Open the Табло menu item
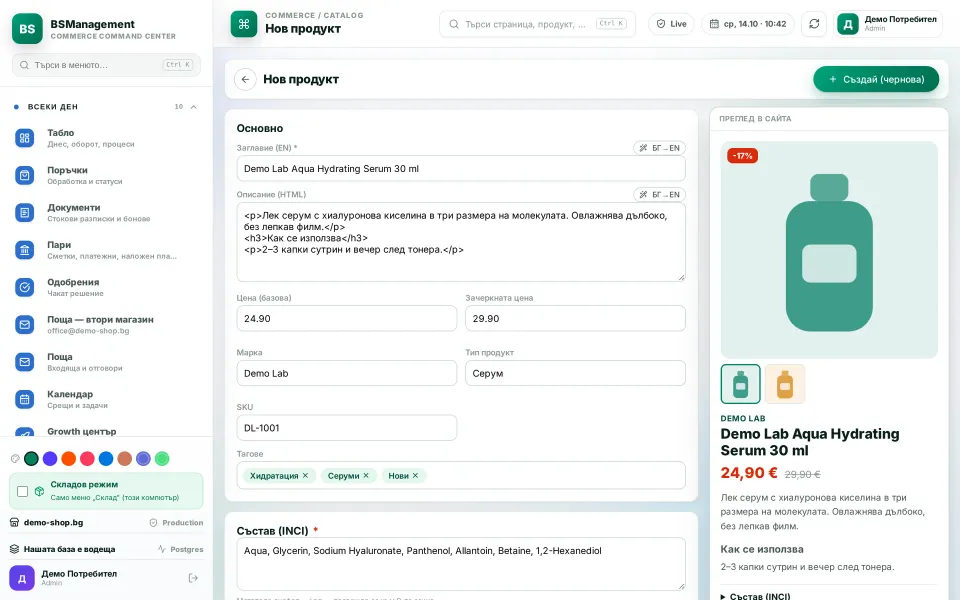 point(107,138)
